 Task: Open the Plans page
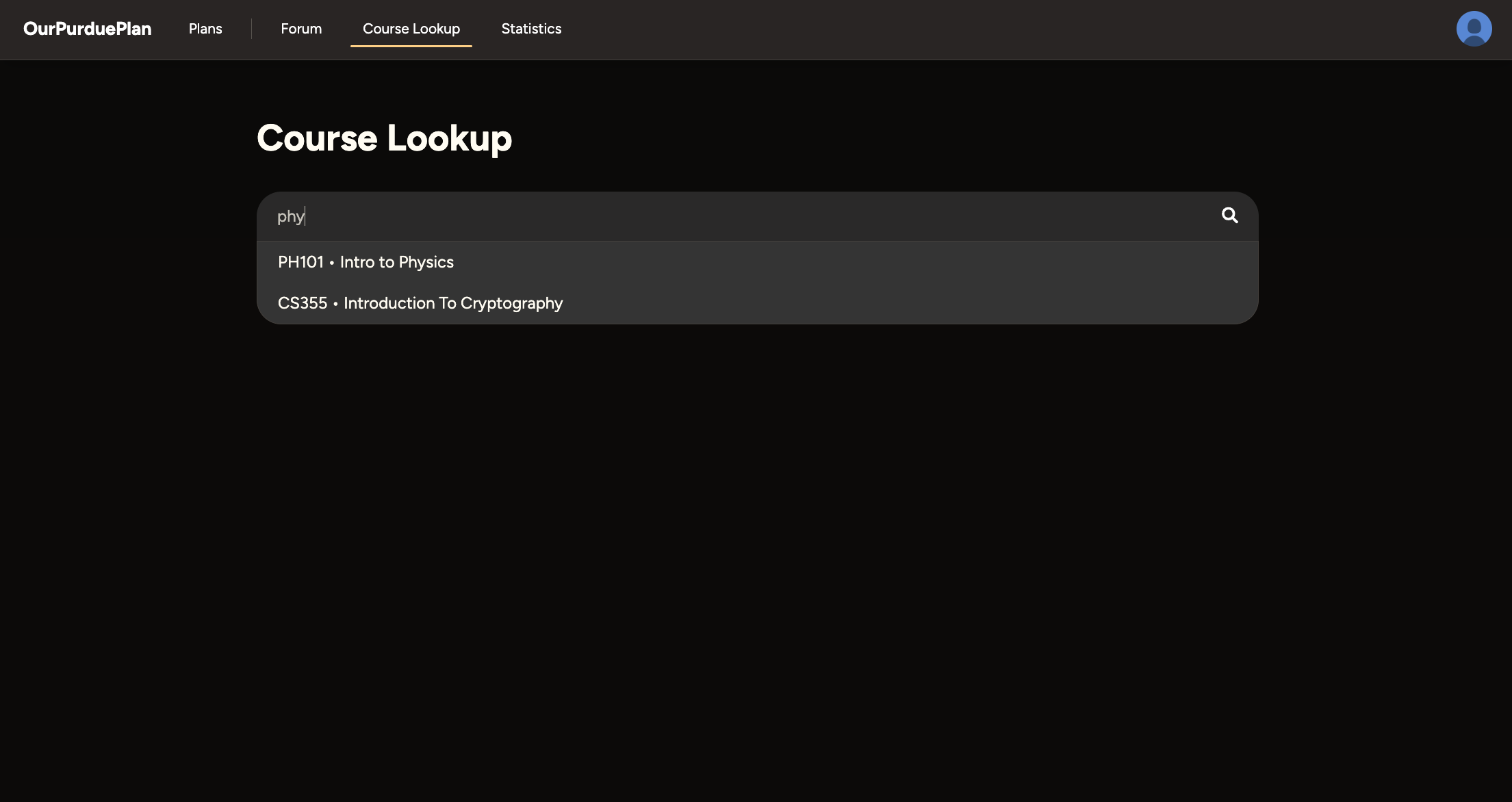pyautogui.click(x=205, y=29)
